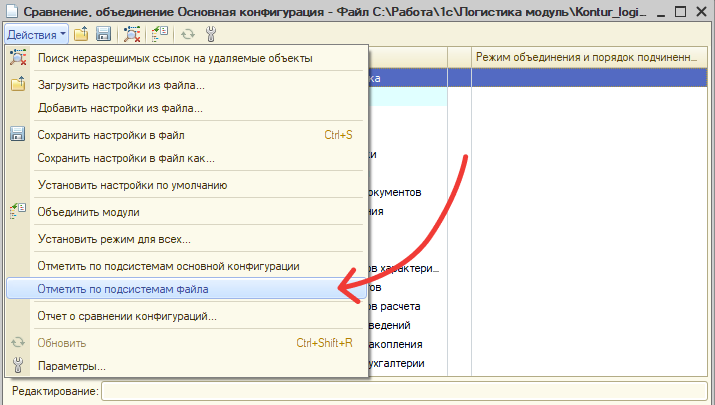Screen dimensions: 715x405
Task: Click the load settings from file toolbar icon
Action: click(x=83, y=34)
